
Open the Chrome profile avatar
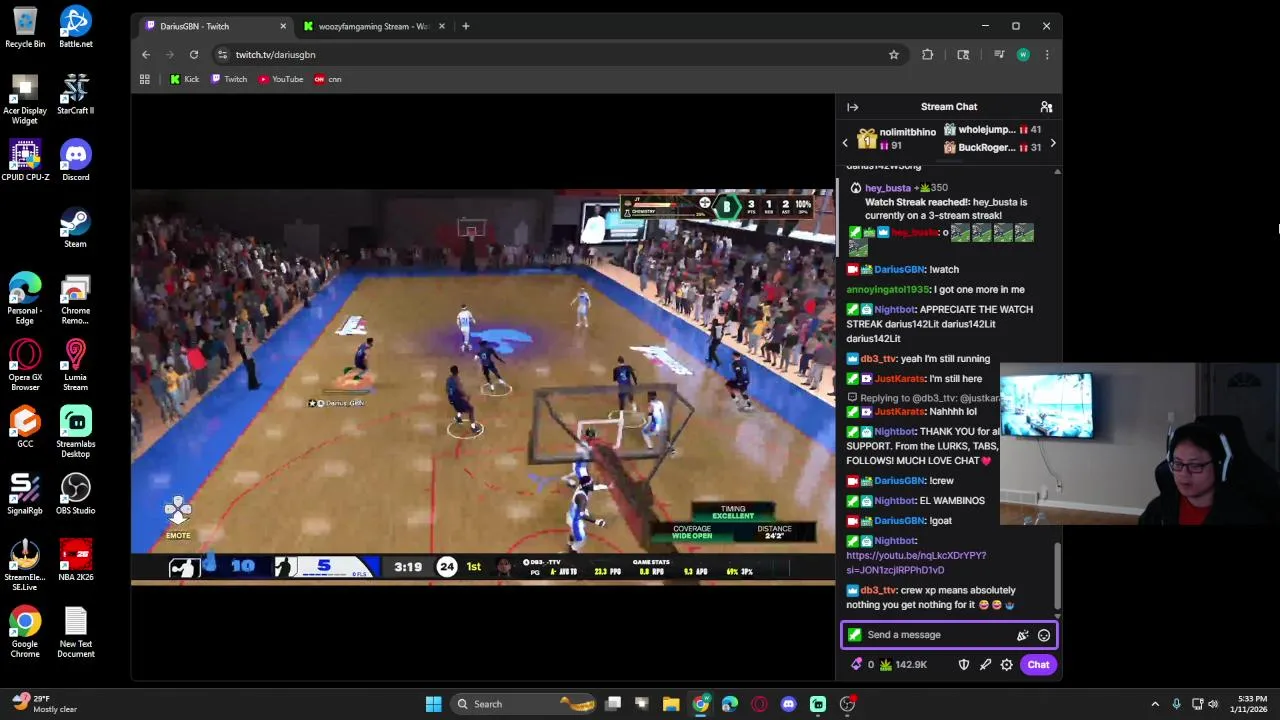point(1023,55)
